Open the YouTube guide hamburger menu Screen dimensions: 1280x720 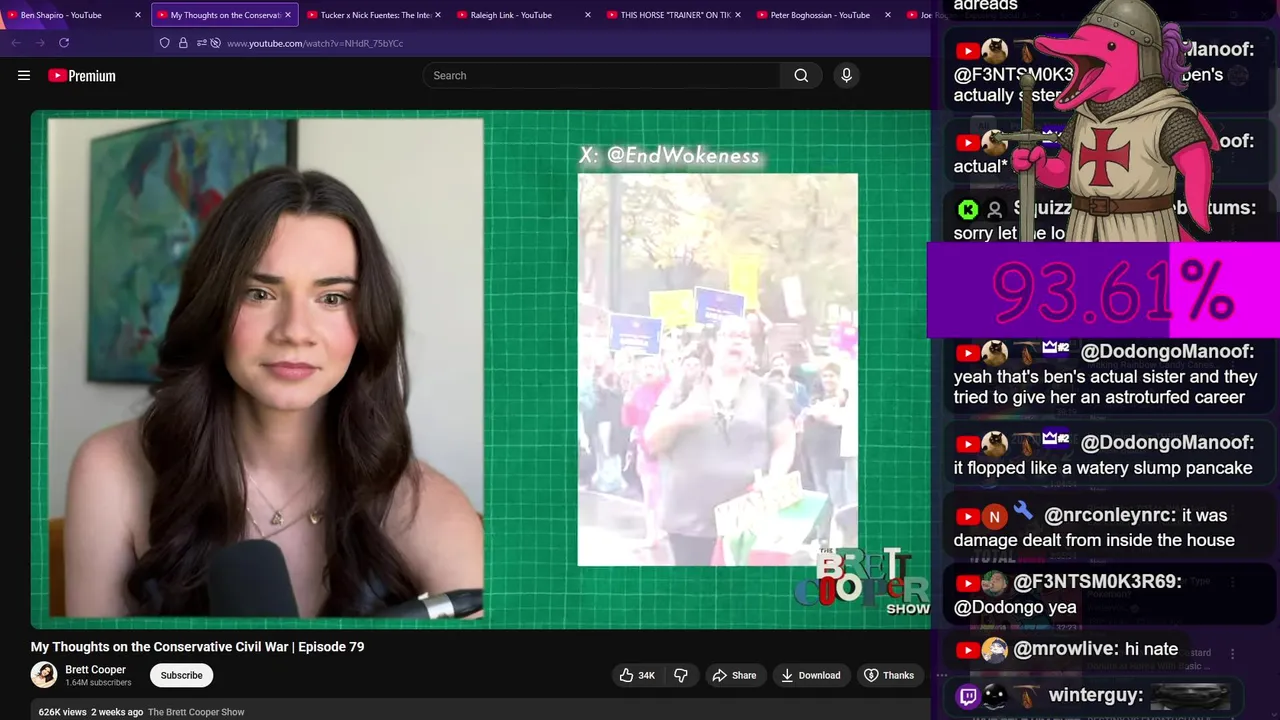pos(24,75)
